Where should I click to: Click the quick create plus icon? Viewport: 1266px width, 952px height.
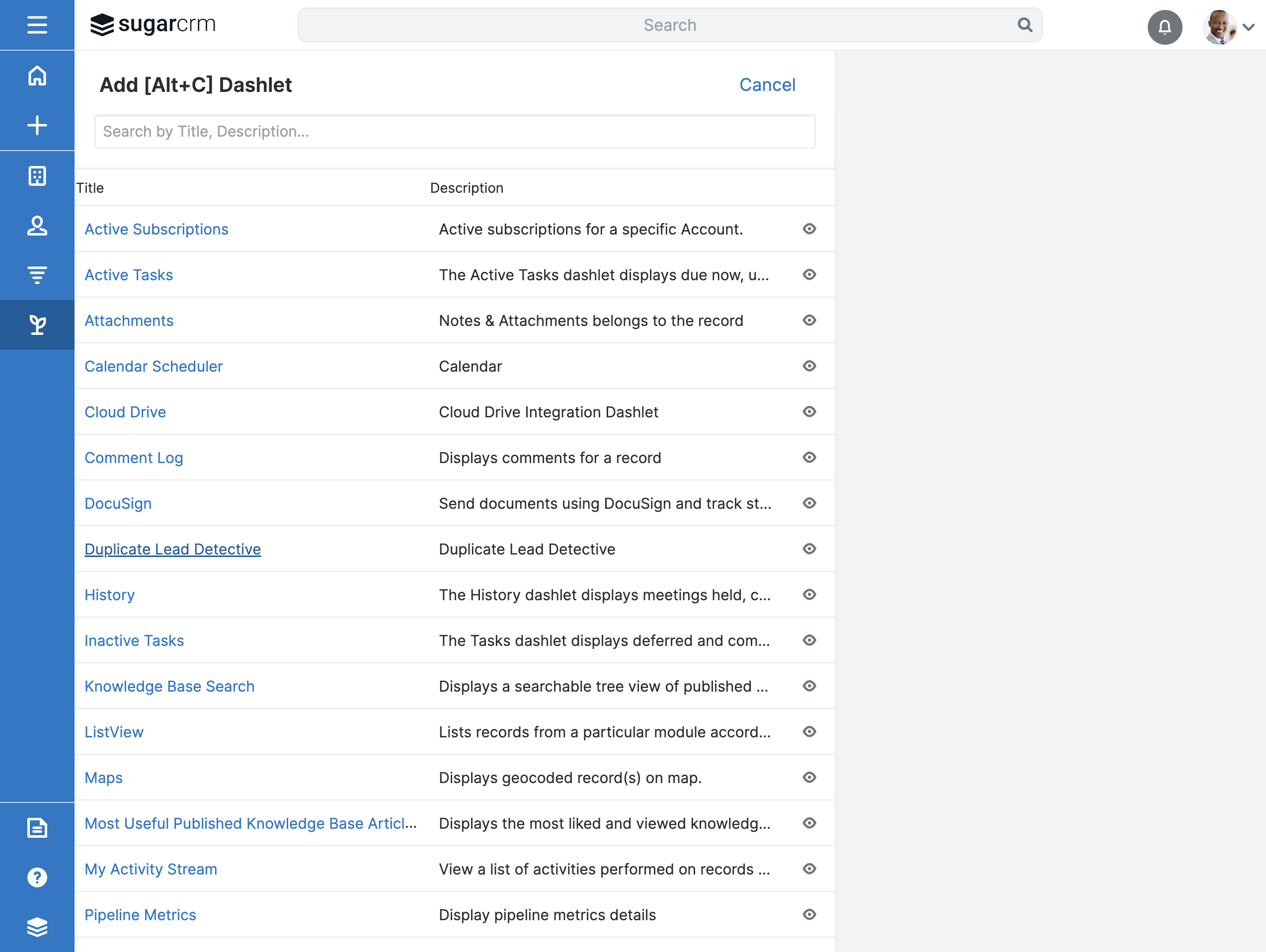(x=37, y=125)
